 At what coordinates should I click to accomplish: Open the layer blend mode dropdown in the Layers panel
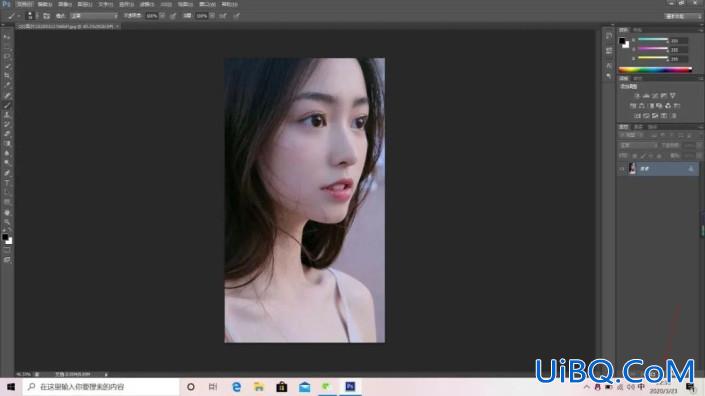pos(638,146)
